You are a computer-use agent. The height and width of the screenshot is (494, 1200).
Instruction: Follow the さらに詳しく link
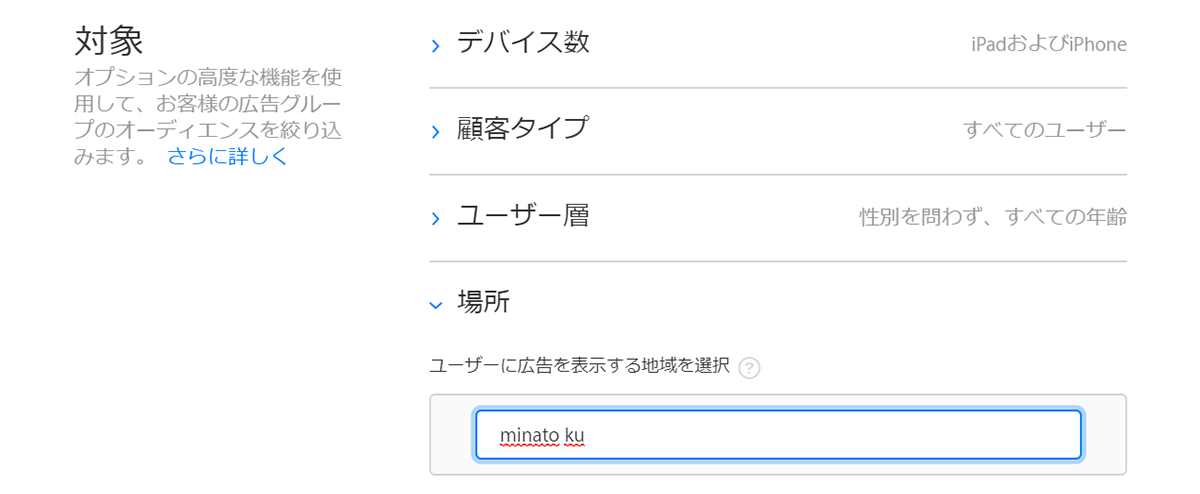pyautogui.click(x=228, y=156)
